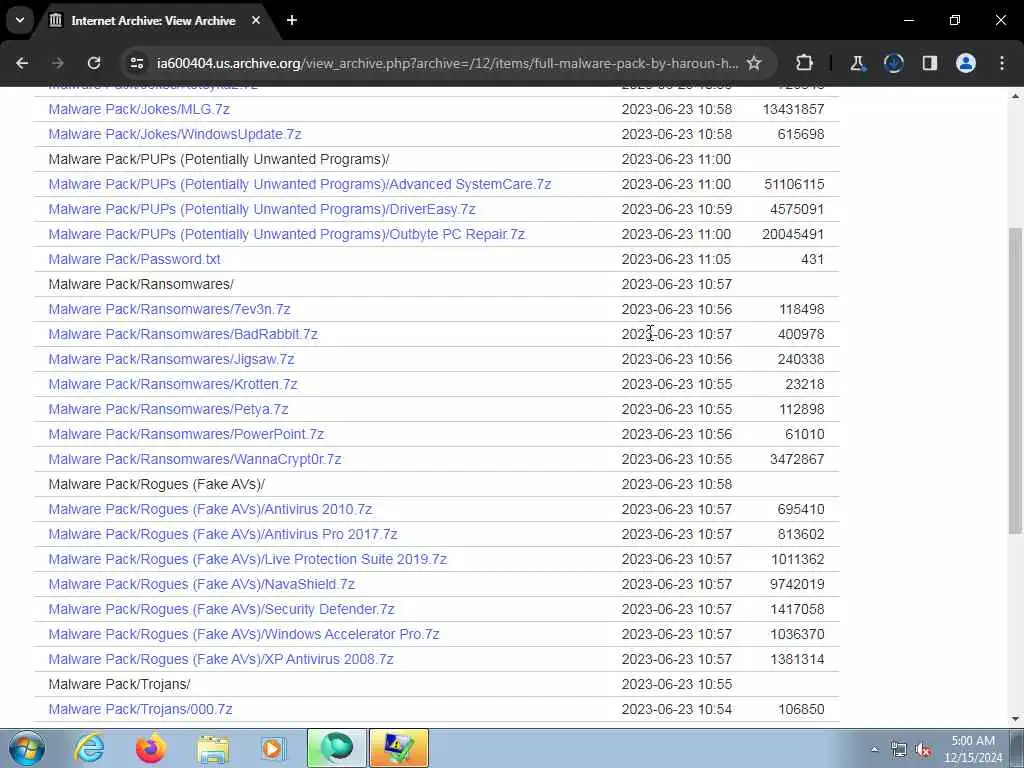This screenshot has width=1024, height=768.
Task: Open the Antivirus Pro 2017.7z link
Action: [x=223, y=534]
